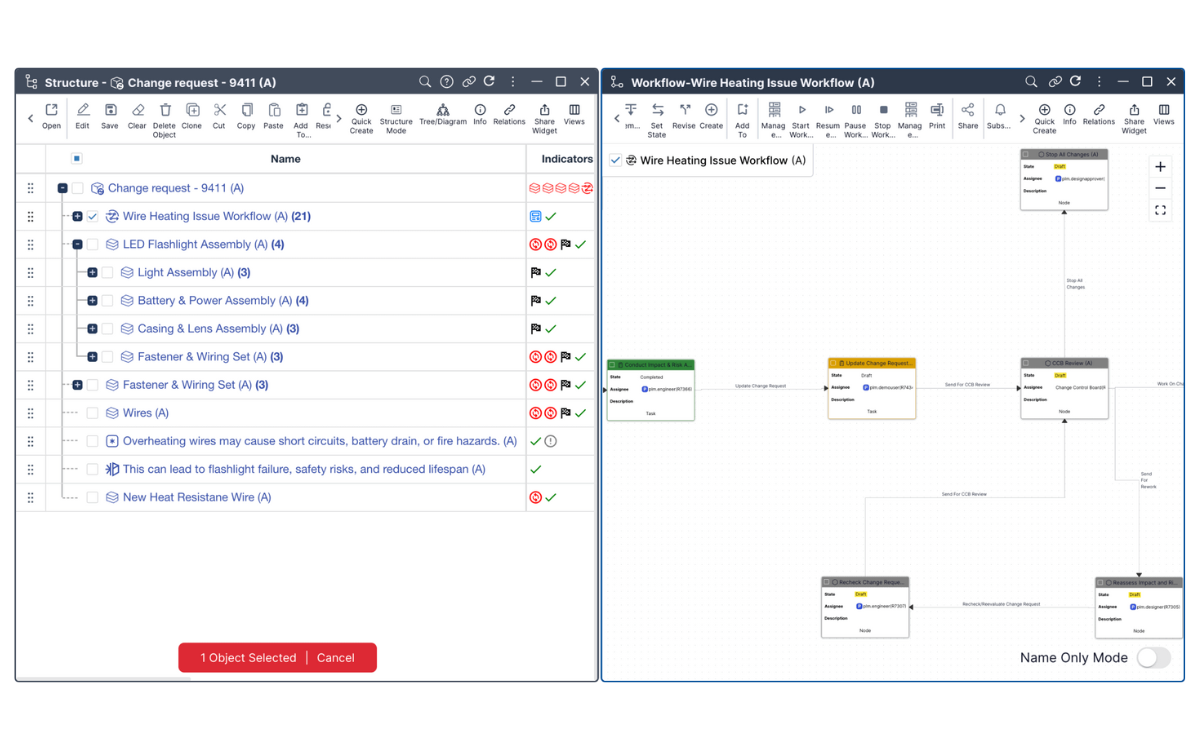Viewport: 1200px width, 750px height.
Task: Toggle the Name Only Mode switch
Action: pos(1153,657)
